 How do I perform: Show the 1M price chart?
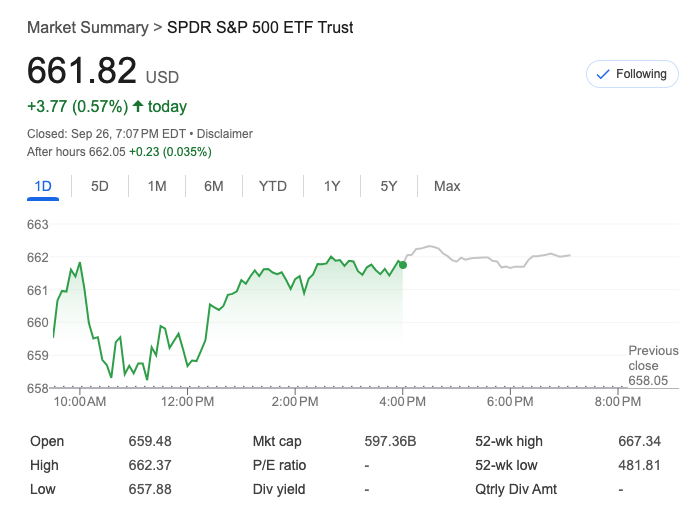157,186
